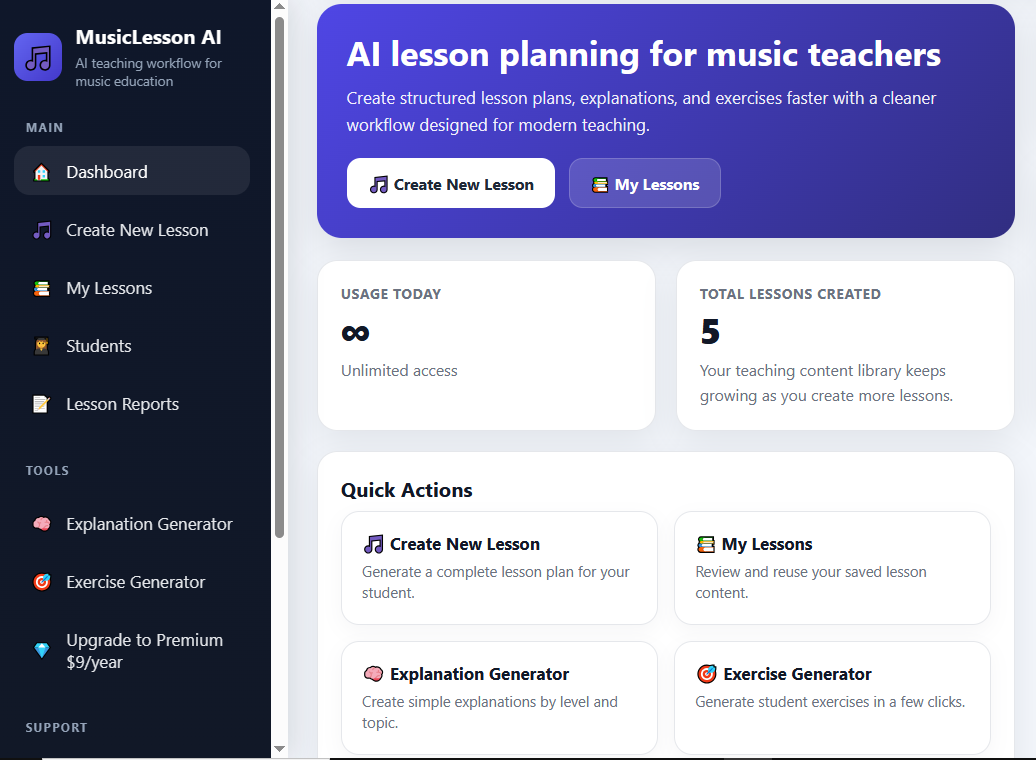Choose the Exercise Generator quick action card
The height and width of the screenshot is (760, 1036).
831,697
